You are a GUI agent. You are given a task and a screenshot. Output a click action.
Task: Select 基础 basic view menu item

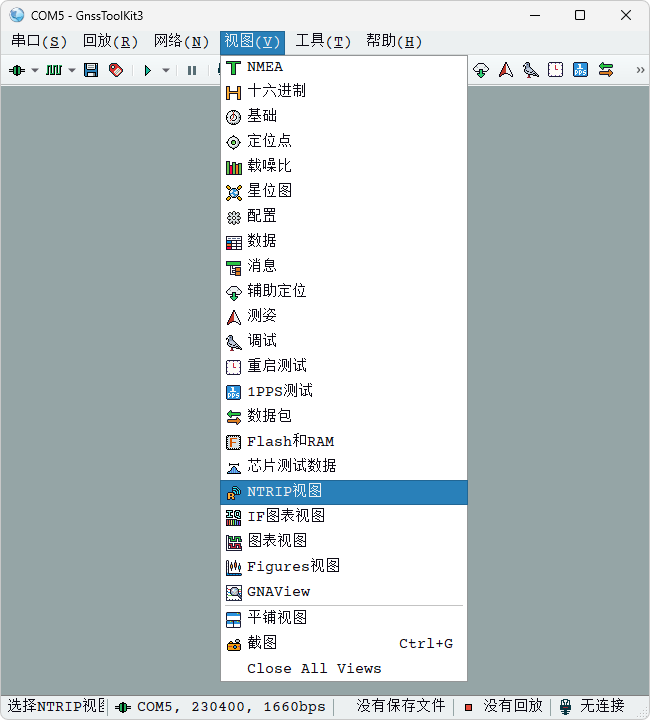tap(344, 116)
